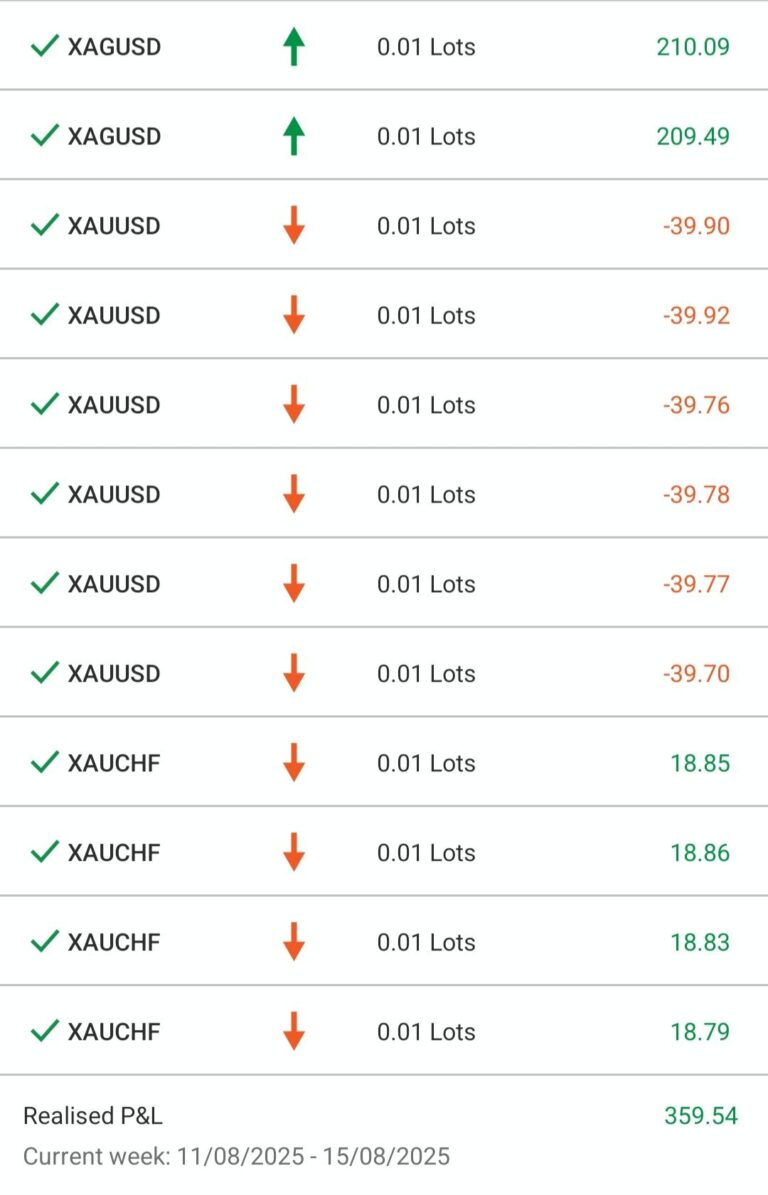Click the -39.90 loss value

[x=696, y=226]
